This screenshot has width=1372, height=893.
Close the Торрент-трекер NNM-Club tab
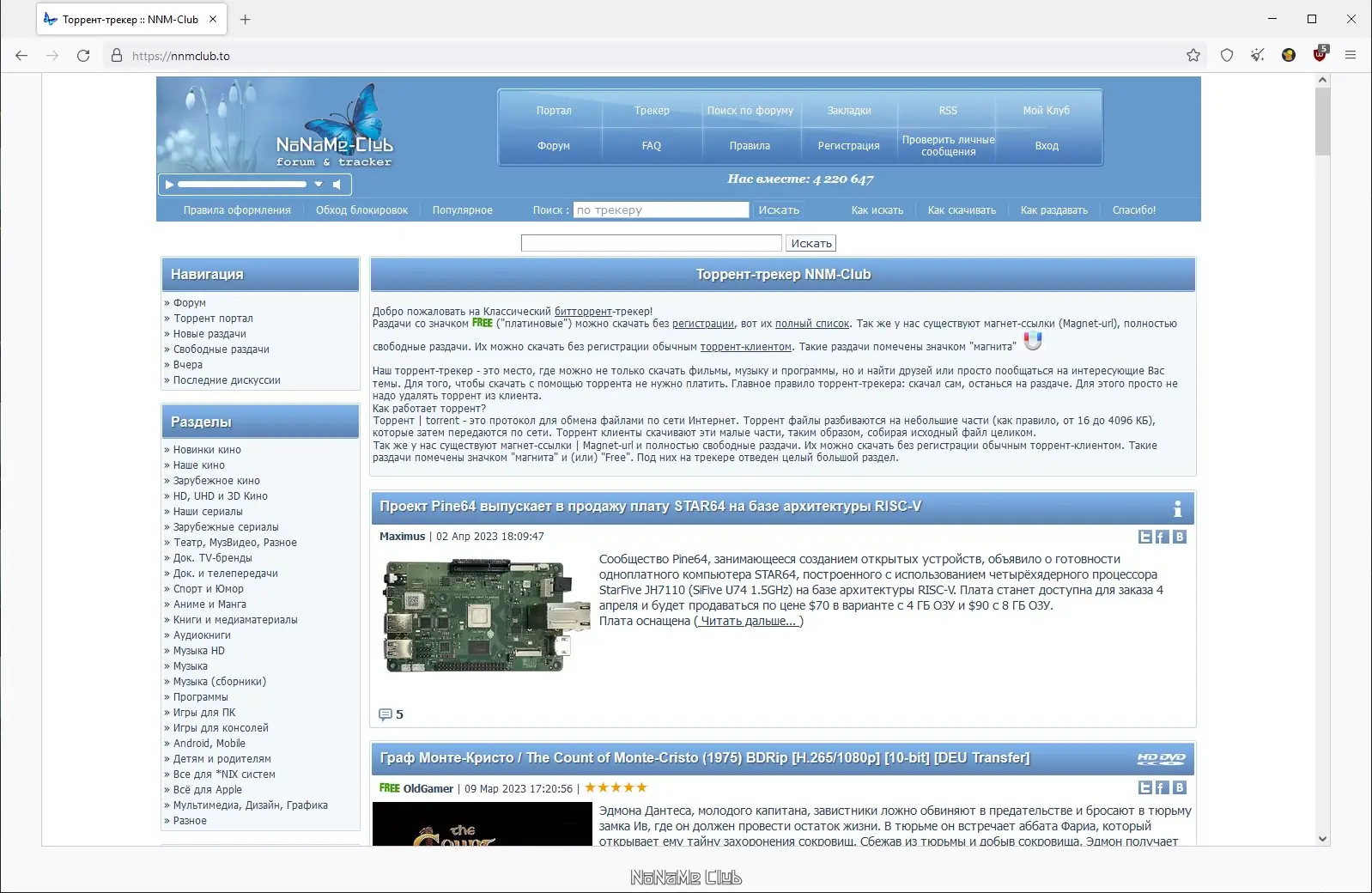(x=213, y=19)
